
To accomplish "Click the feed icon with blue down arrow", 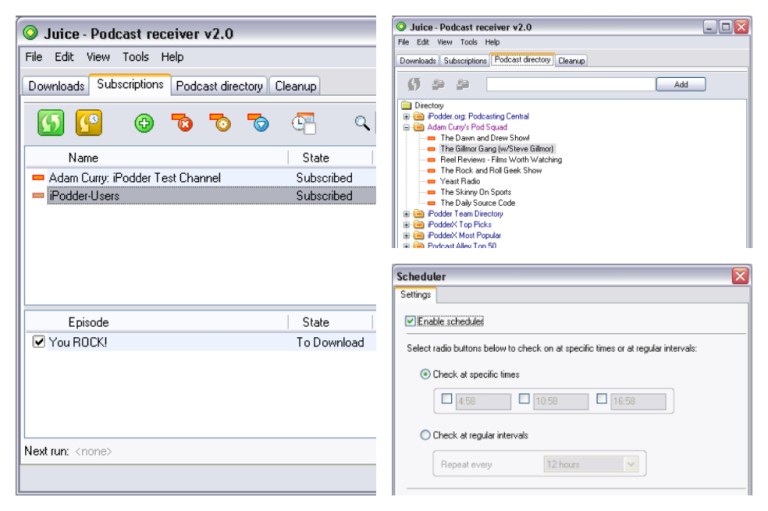I will pos(258,122).
